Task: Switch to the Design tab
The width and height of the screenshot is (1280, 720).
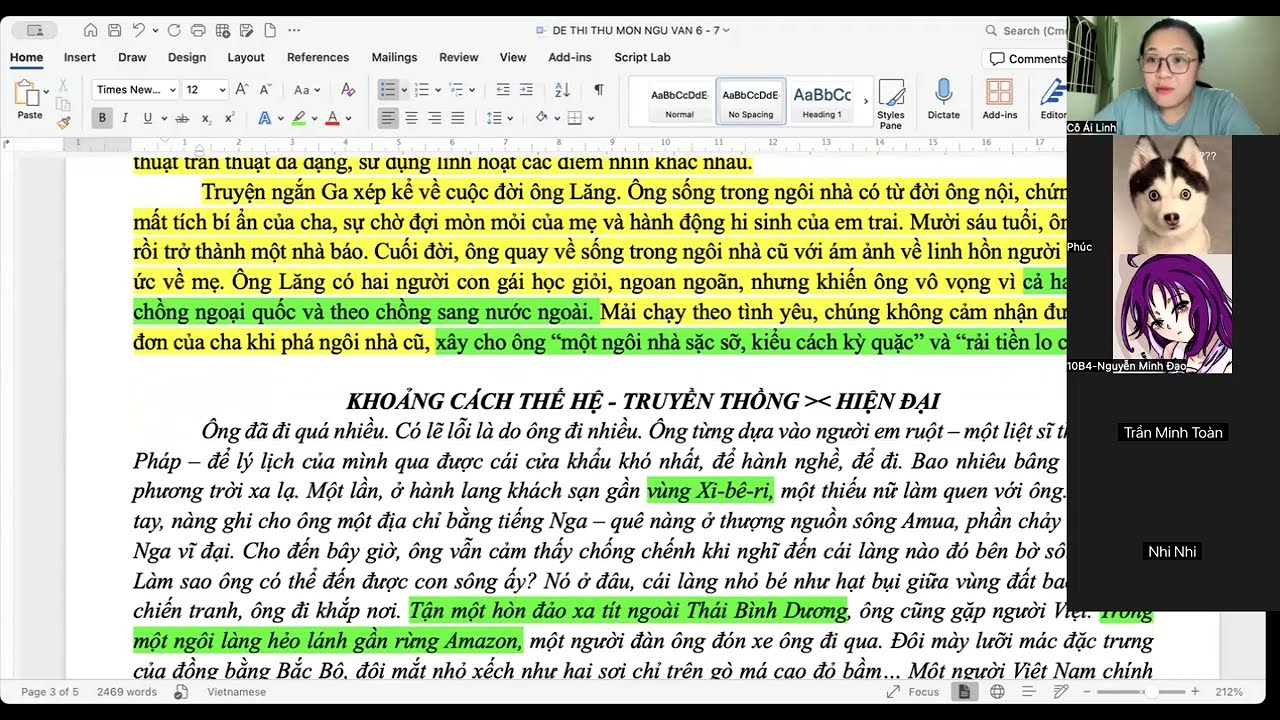Action: click(x=187, y=58)
